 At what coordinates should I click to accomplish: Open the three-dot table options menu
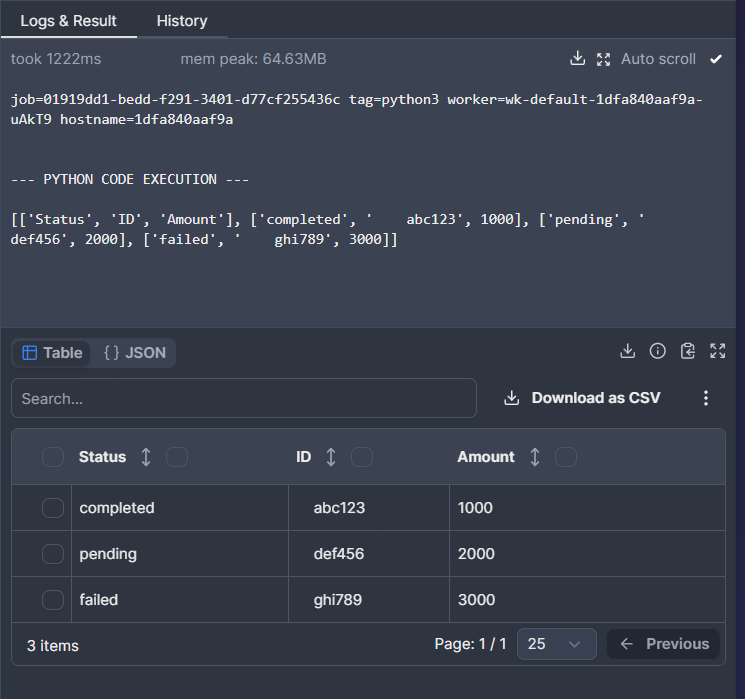tap(706, 398)
